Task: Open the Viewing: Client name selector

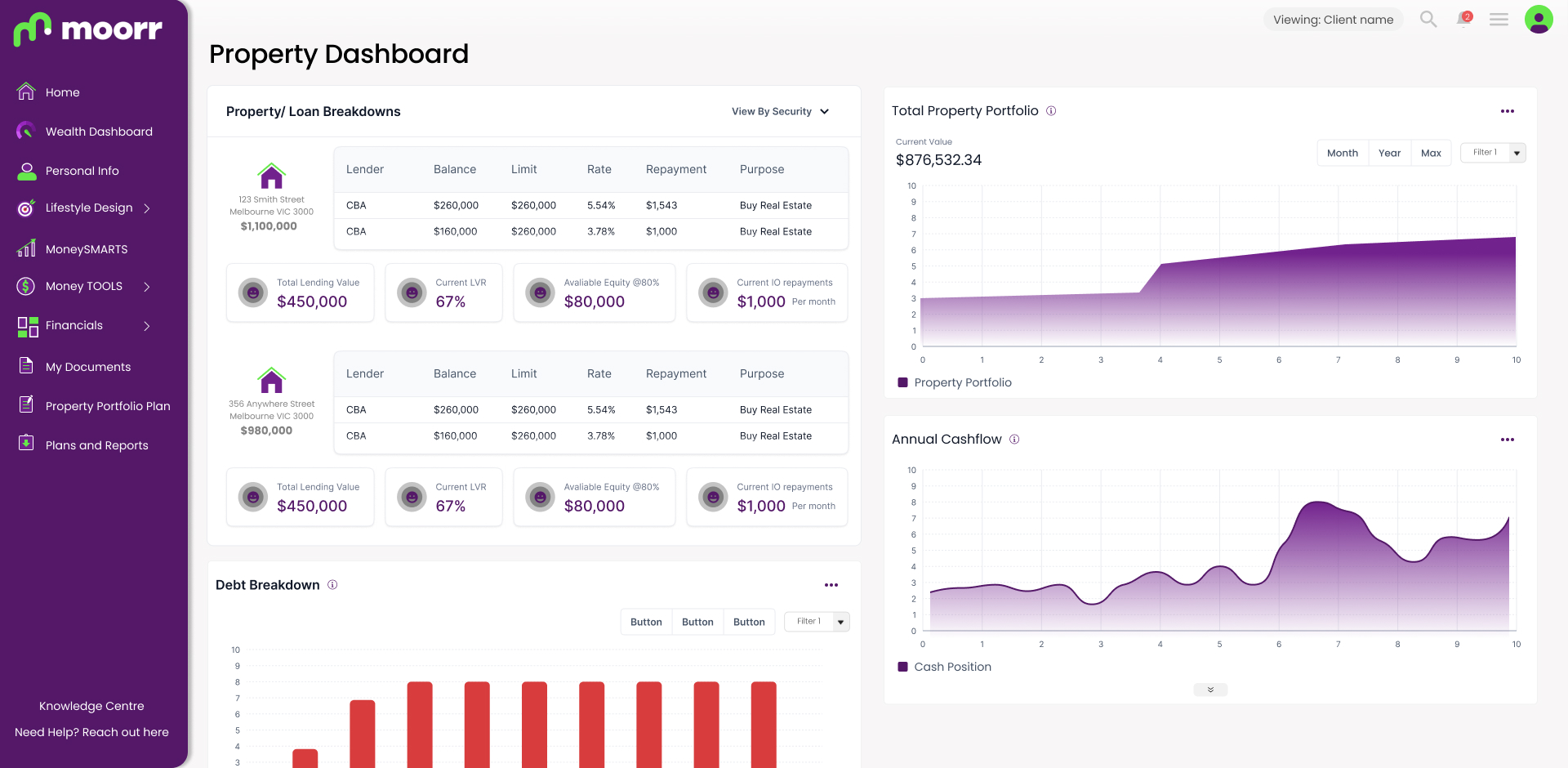Action: pos(1333,20)
